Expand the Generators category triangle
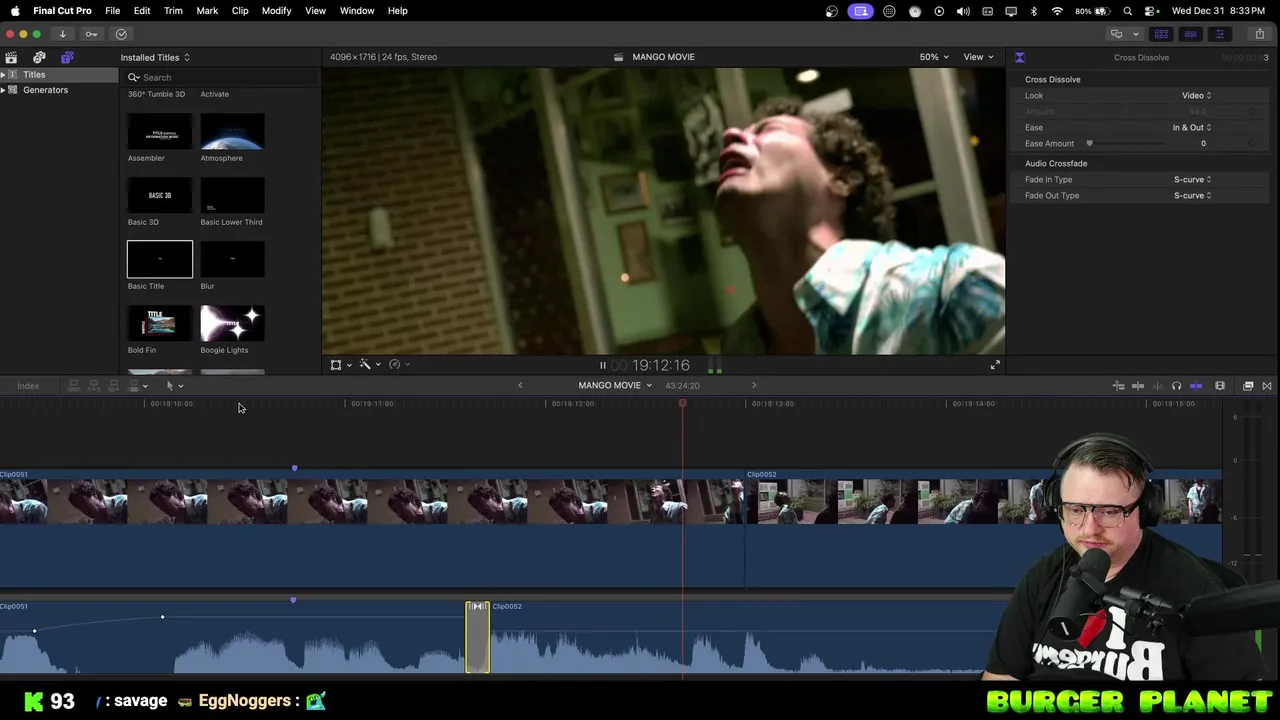 point(4,90)
